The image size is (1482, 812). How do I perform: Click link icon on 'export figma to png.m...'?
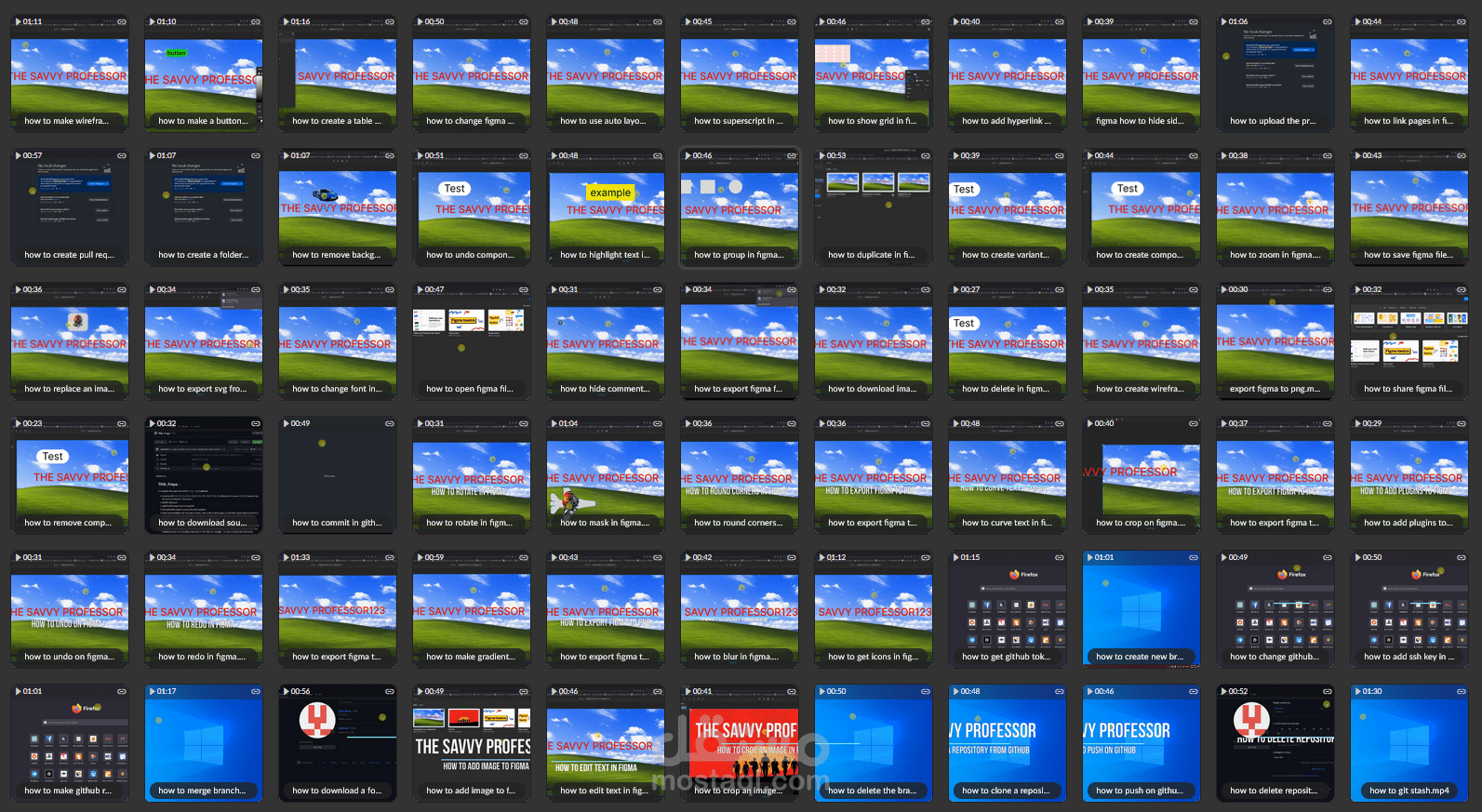[x=1327, y=289]
